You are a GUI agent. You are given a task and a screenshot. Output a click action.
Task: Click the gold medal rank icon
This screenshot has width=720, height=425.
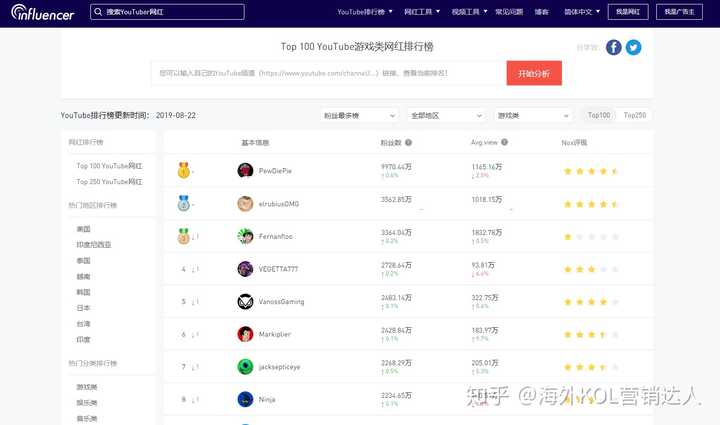click(184, 170)
